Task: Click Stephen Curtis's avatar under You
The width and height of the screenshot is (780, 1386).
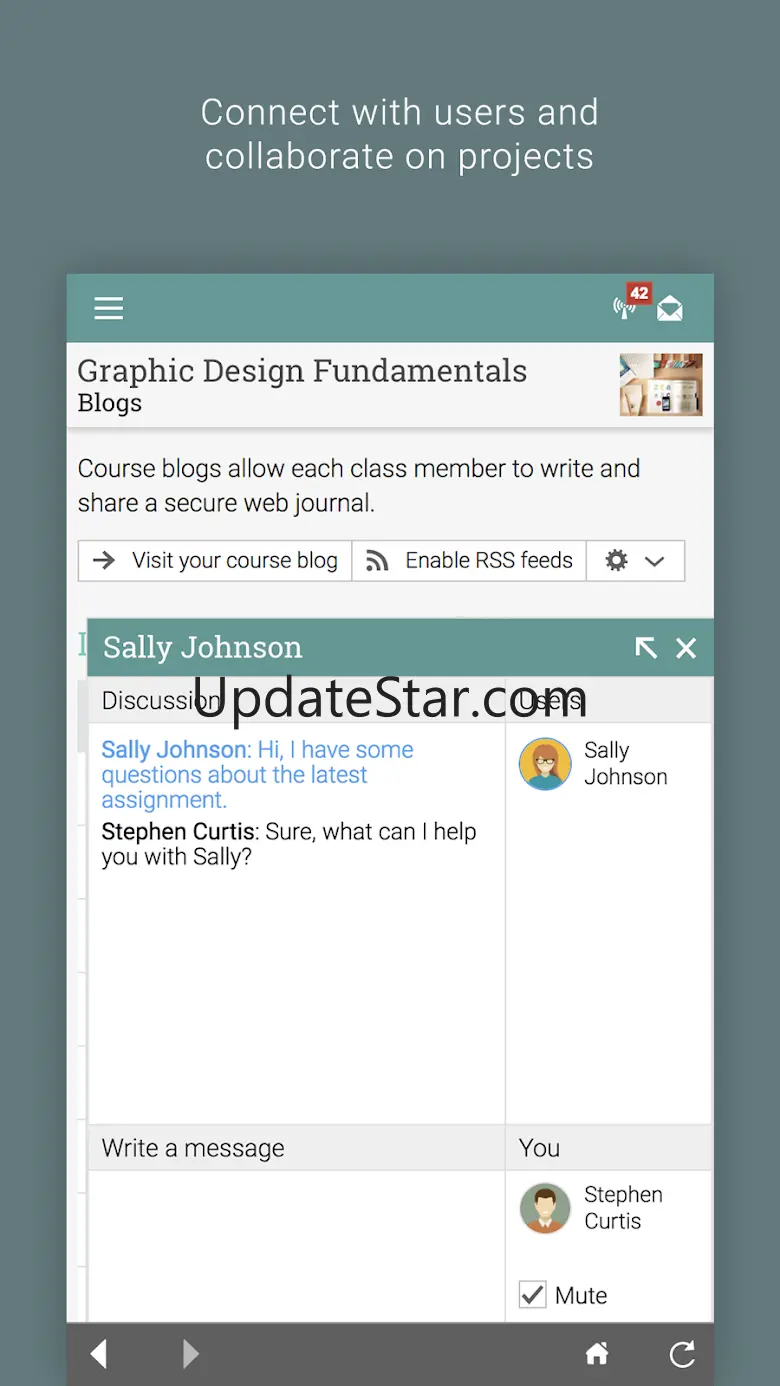Action: 545,1208
